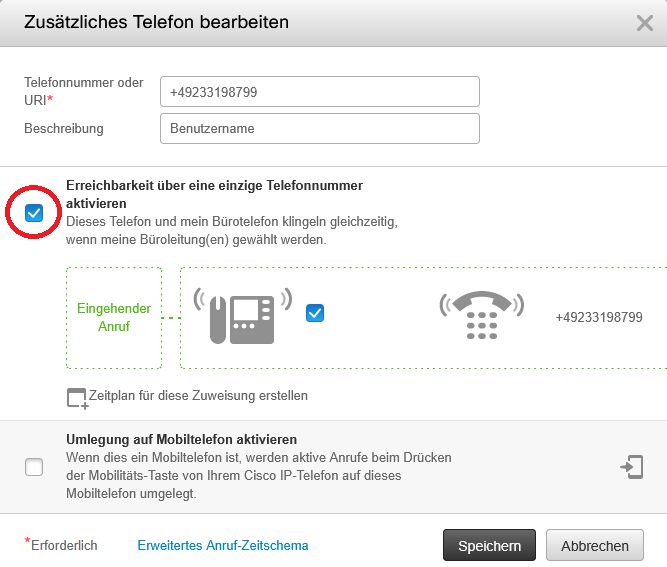Viewport: 667px width, 567px height.
Task: Focus the Beschreibung text field
Action: coord(320,129)
